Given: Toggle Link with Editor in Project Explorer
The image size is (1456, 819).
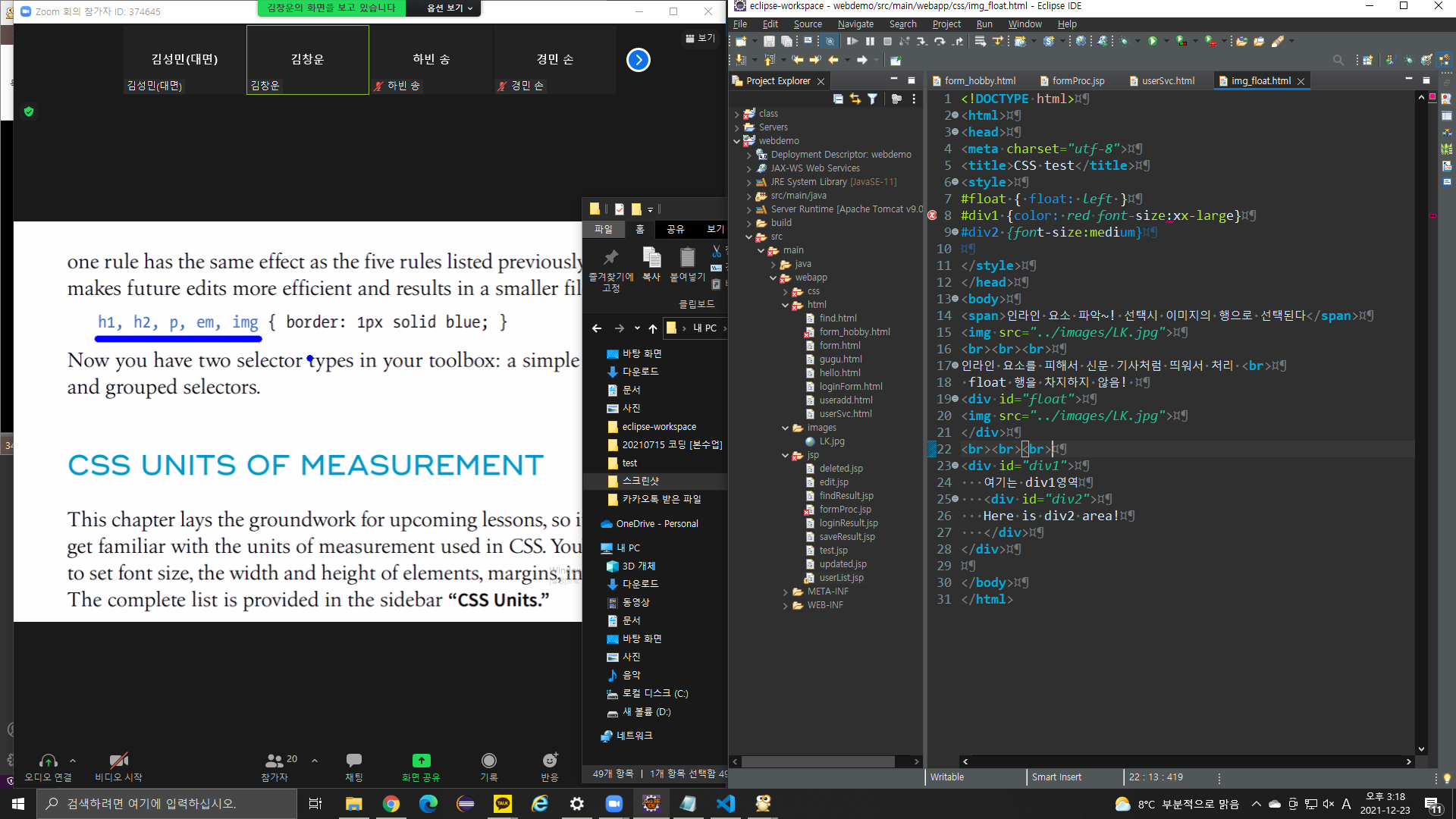Looking at the screenshot, I should pos(855,99).
